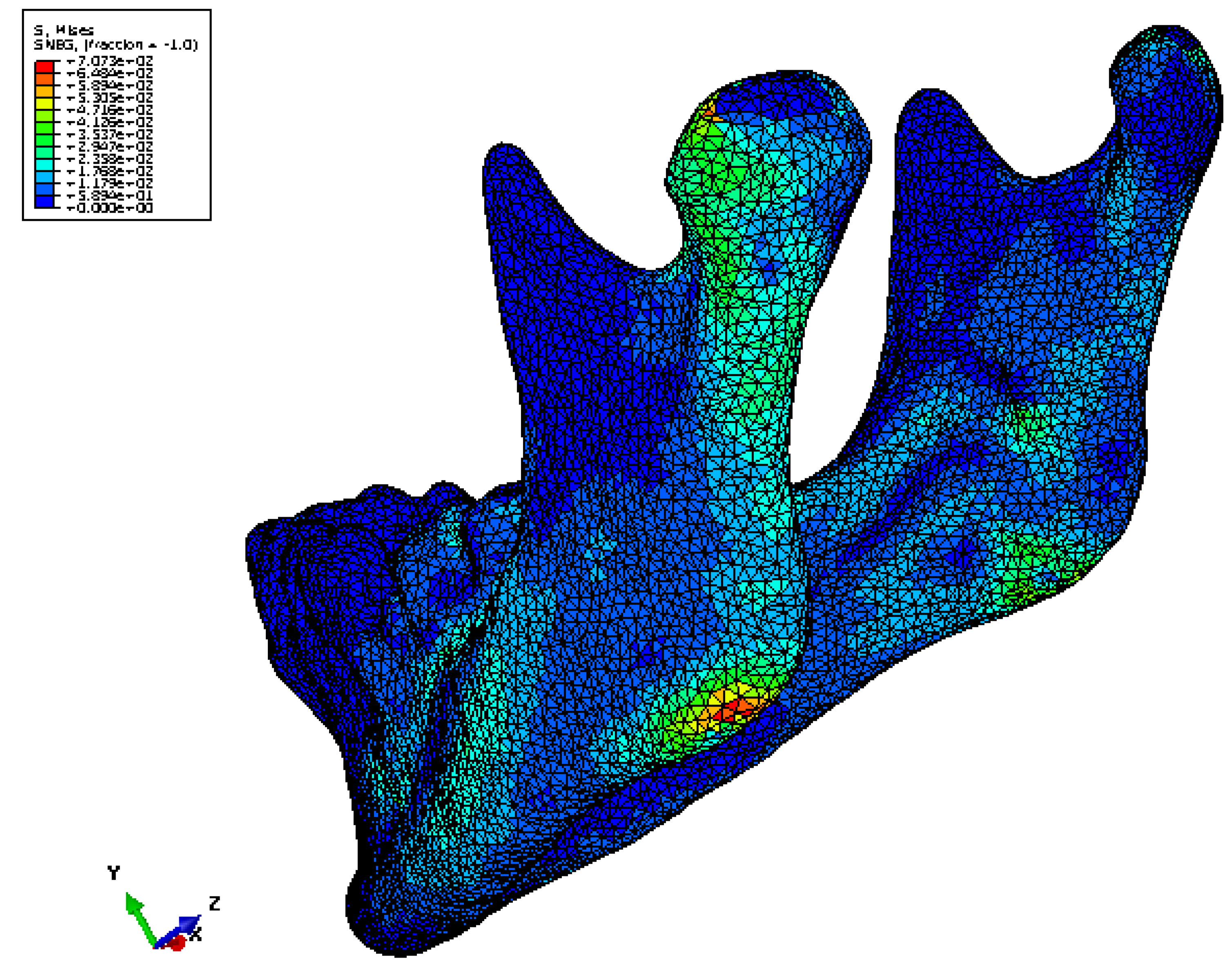Click the yellow legend color swatch
Screen dimensions: 1232x967
click(44, 104)
